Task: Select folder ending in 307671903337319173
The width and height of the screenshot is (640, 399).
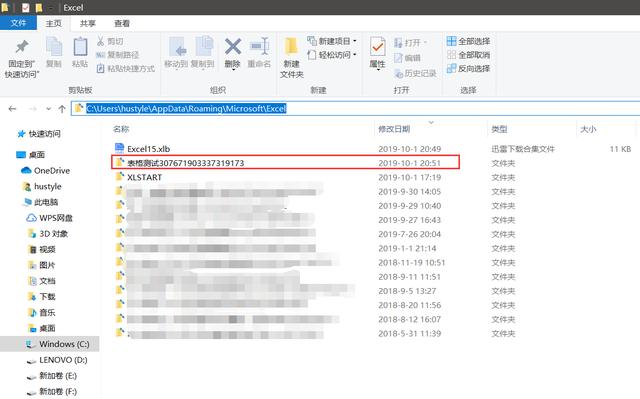Action: click(186, 163)
